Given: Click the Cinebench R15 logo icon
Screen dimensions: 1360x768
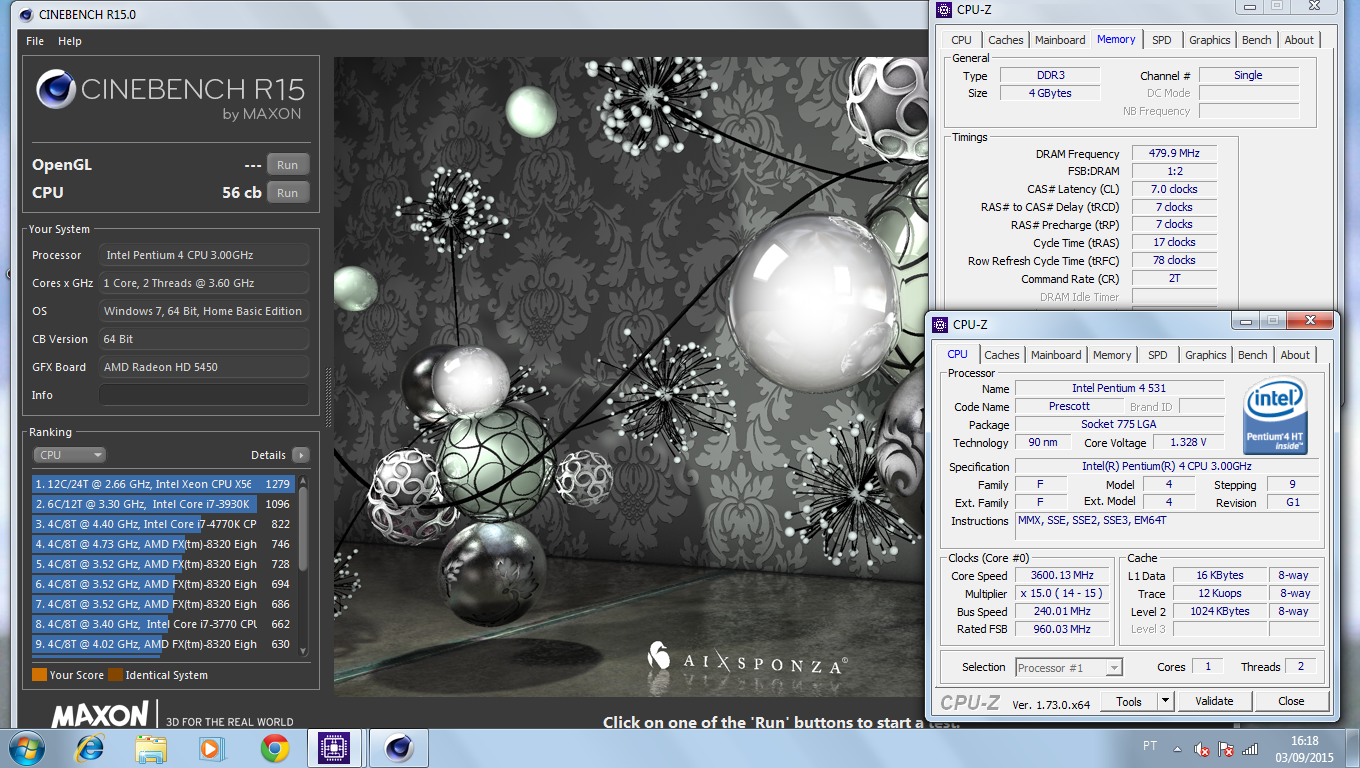Looking at the screenshot, I should coord(56,89).
